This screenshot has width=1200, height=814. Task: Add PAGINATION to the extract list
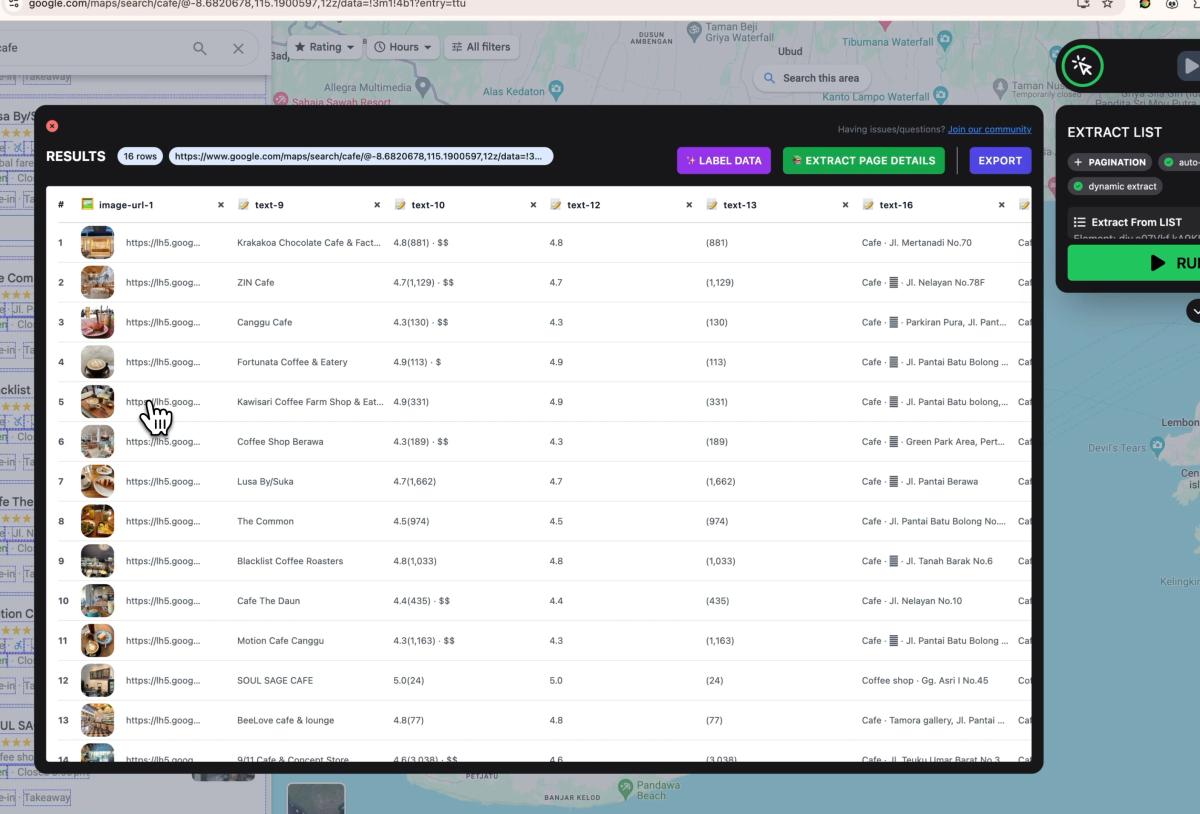pos(1110,162)
